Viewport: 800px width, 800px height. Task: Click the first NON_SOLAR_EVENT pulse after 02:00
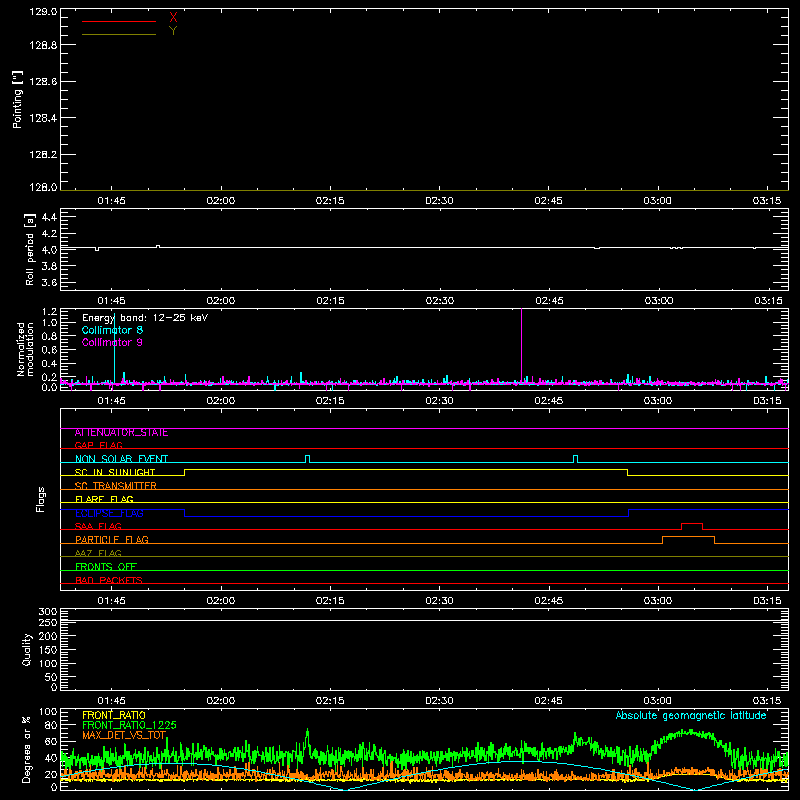307,459
